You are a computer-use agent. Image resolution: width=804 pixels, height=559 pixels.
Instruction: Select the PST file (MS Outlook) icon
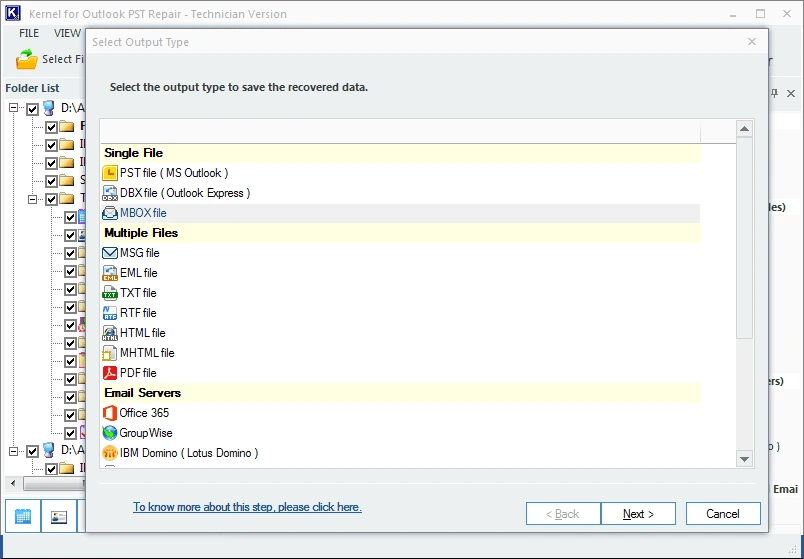(x=110, y=173)
